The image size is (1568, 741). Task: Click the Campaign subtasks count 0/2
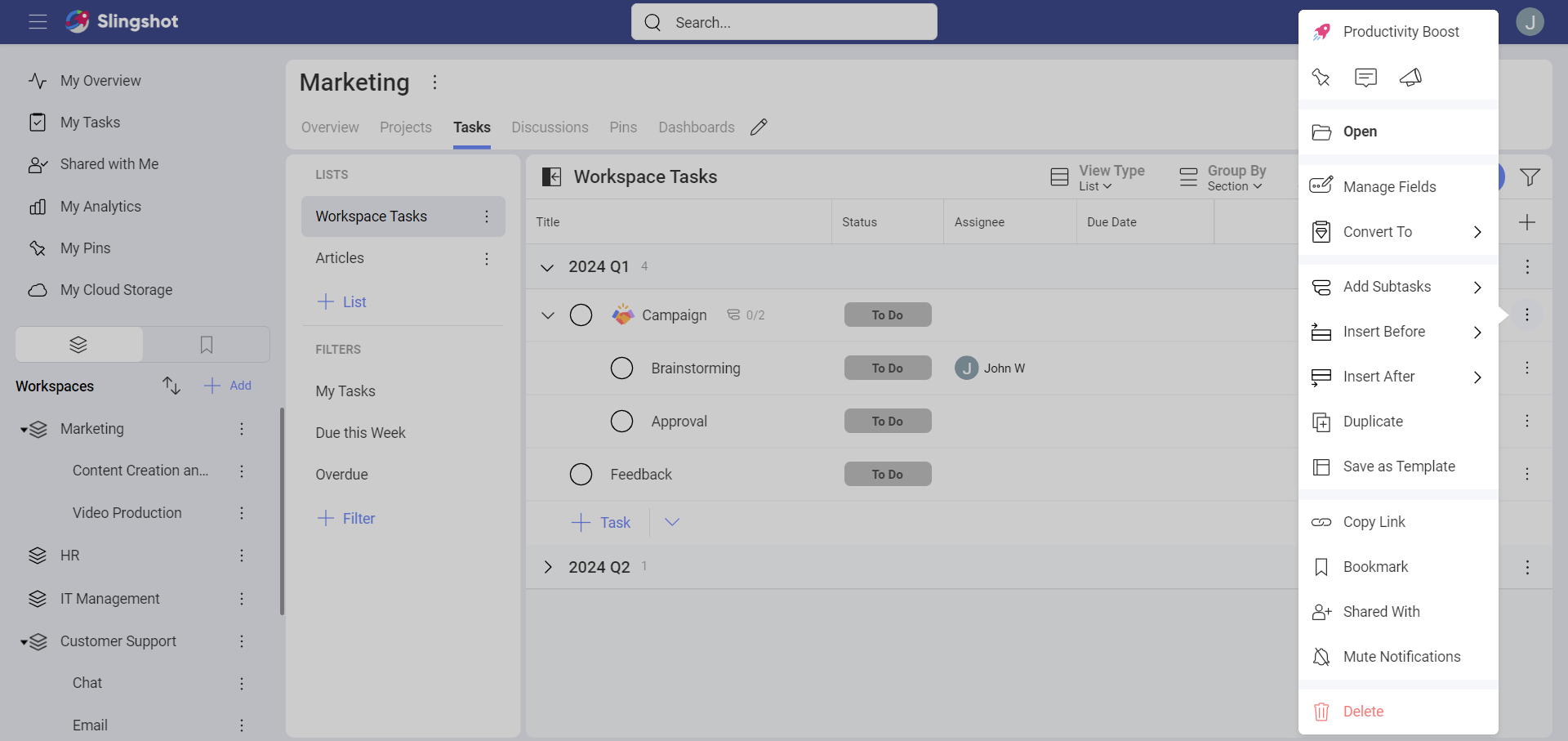(x=746, y=315)
